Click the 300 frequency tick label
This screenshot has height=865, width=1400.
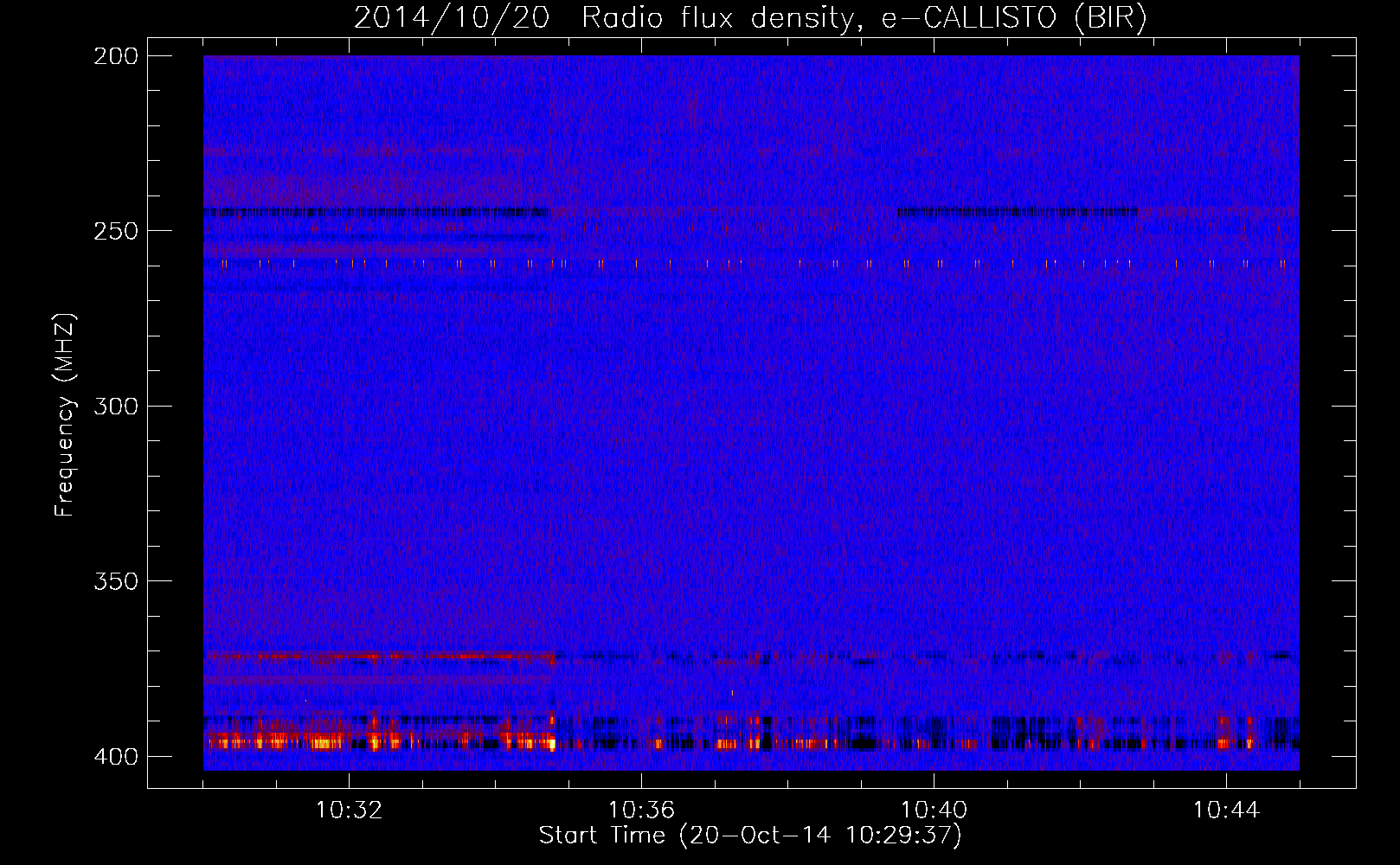tap(115, 406)
